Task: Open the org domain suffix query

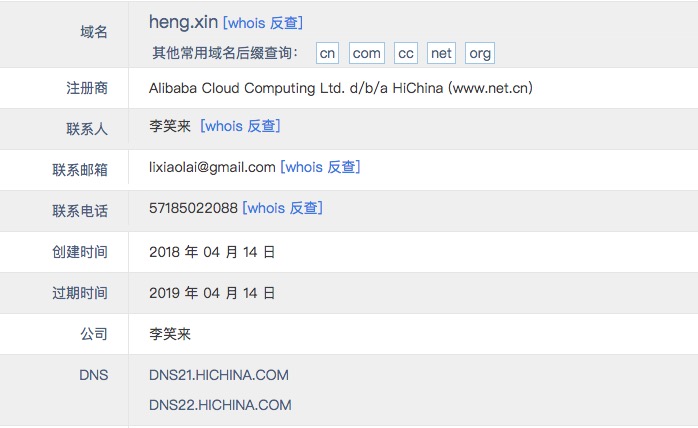Action: (x=480, y=53)
